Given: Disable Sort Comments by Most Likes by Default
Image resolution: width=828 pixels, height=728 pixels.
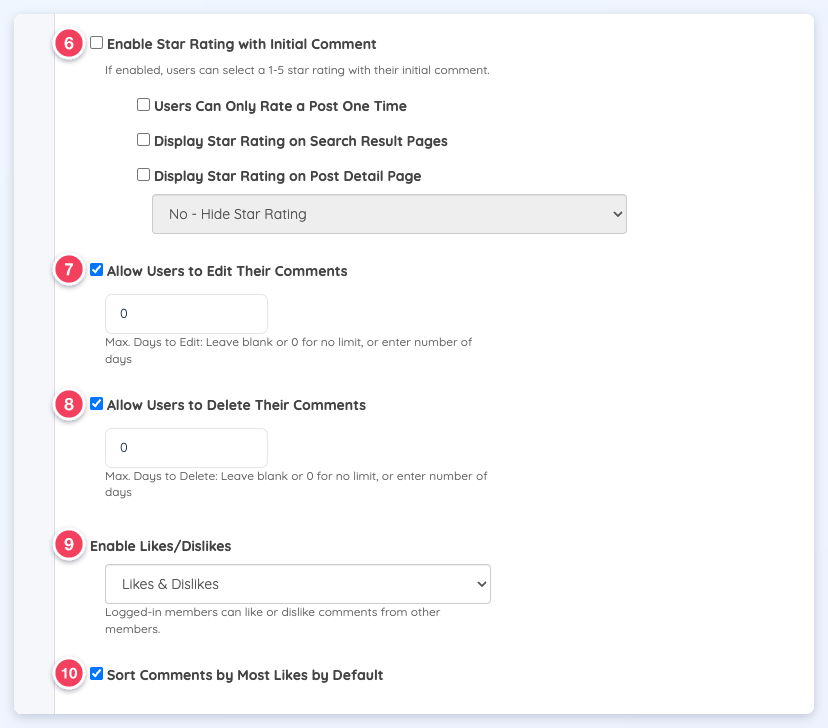Looking at the screenshot, I should (x=96, y=674).
